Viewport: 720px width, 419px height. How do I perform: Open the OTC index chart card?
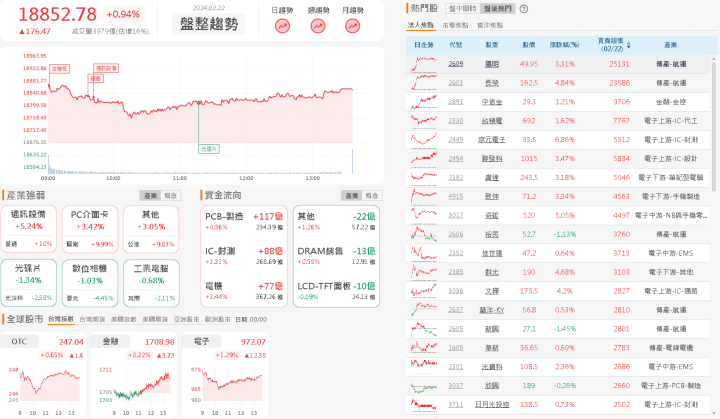(43, 375)
